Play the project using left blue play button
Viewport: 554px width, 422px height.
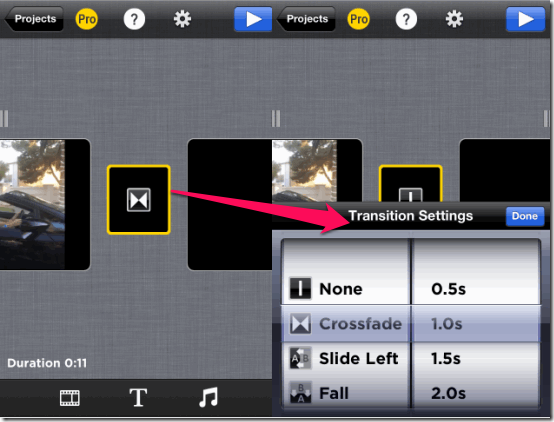[253, 19]
